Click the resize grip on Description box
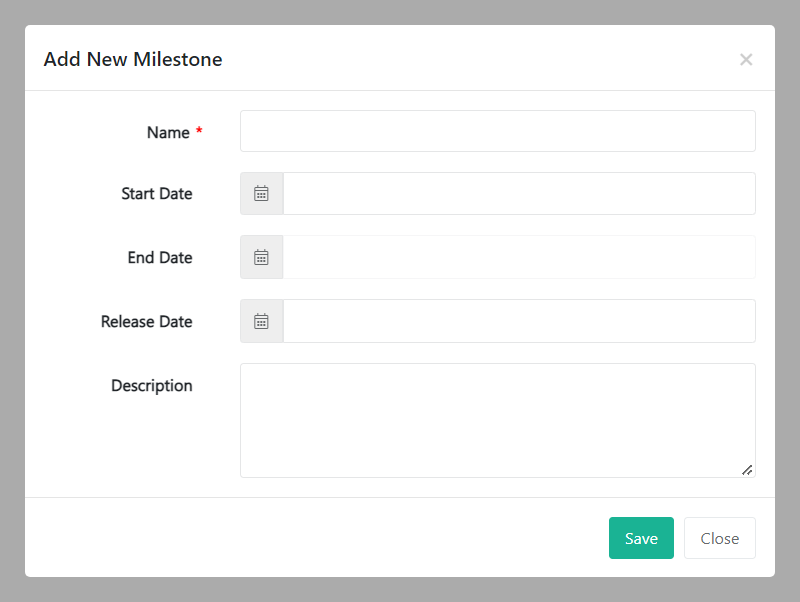Viewport: 800px width, 602px height. 747,469
